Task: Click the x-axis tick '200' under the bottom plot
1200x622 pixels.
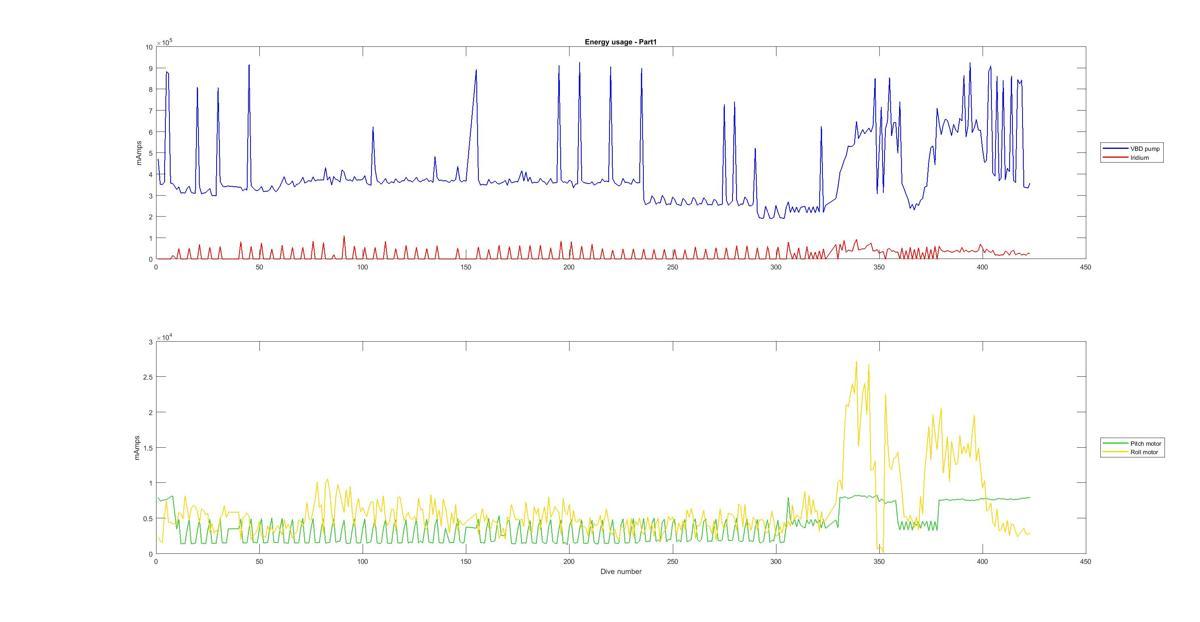Action: click(x=569, y=562)
